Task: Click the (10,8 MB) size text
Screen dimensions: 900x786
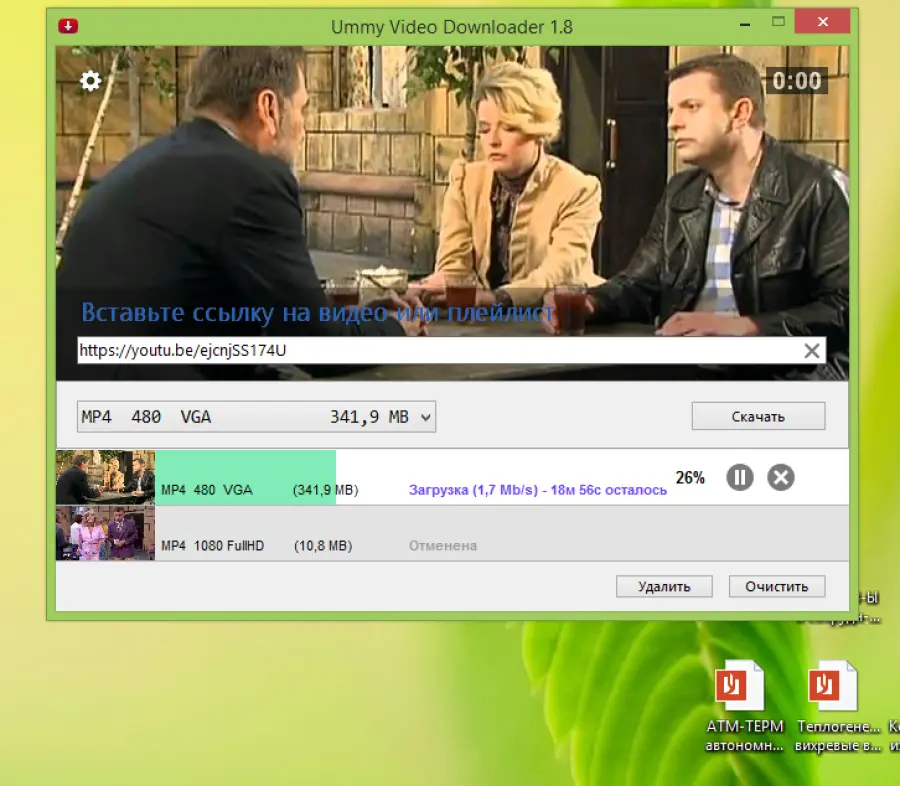Action: (x=323, y=545)
